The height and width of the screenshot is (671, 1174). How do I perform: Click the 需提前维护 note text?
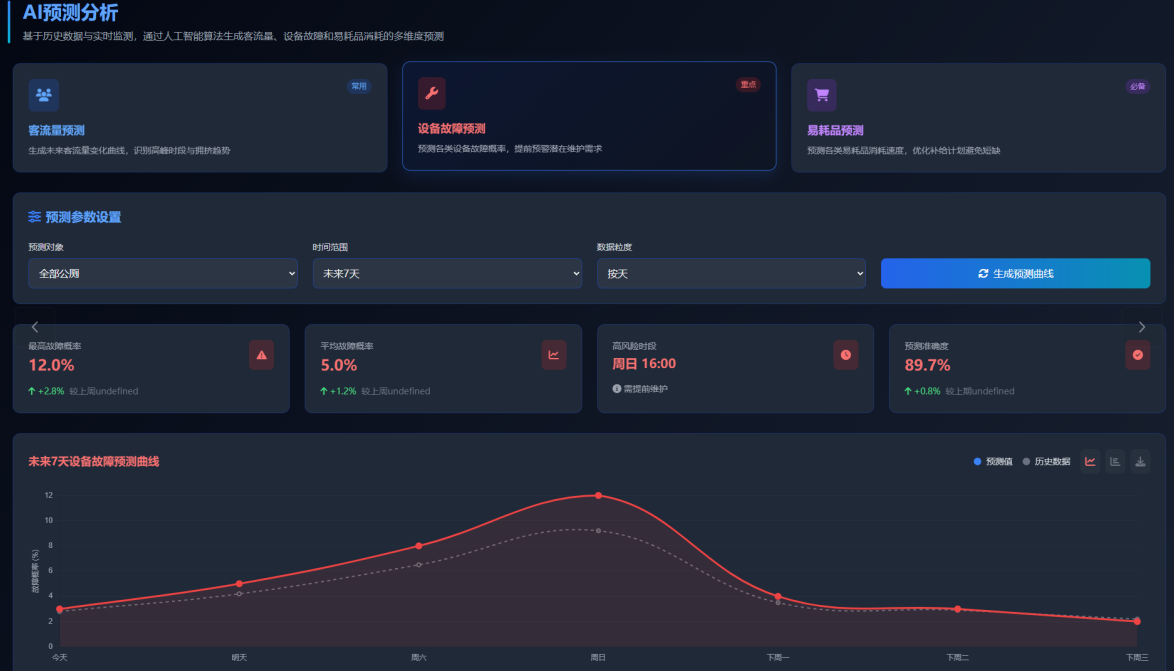645,389
